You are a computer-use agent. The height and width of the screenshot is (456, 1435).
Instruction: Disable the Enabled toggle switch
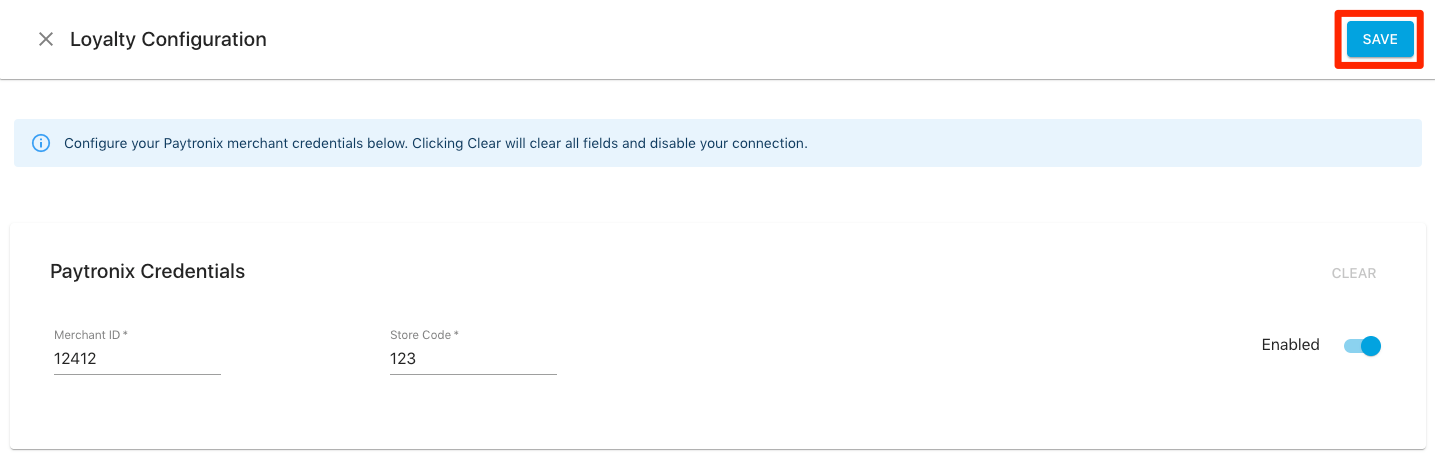click(1362, 346)
